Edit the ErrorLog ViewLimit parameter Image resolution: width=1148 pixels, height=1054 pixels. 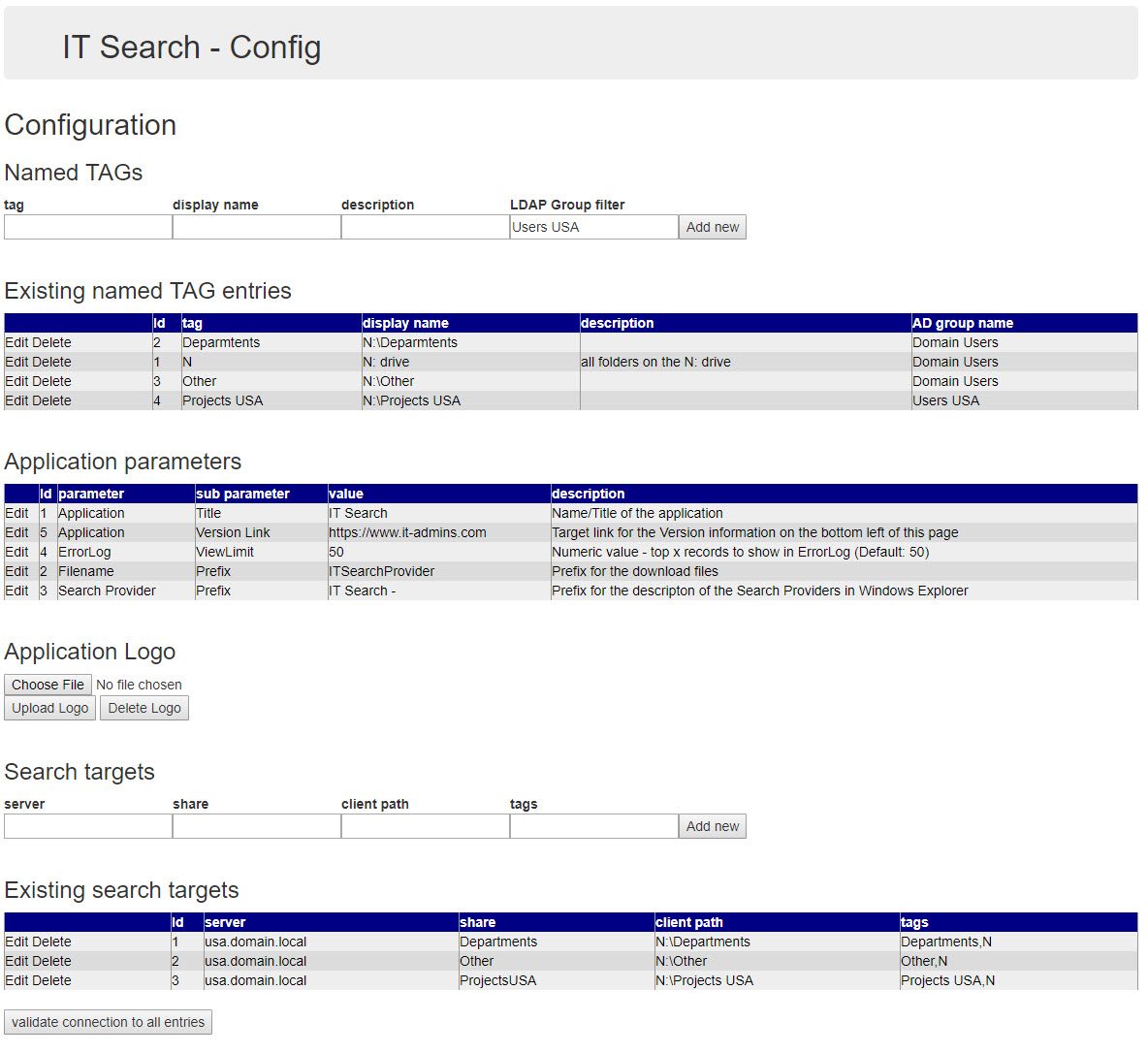pos(16,552)
